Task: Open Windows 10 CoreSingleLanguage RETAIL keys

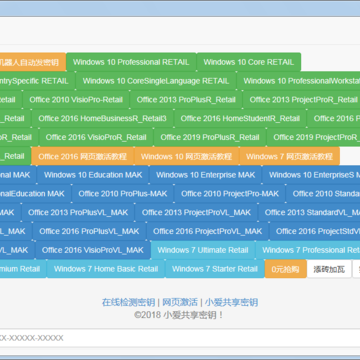Action: coord(156,81)
